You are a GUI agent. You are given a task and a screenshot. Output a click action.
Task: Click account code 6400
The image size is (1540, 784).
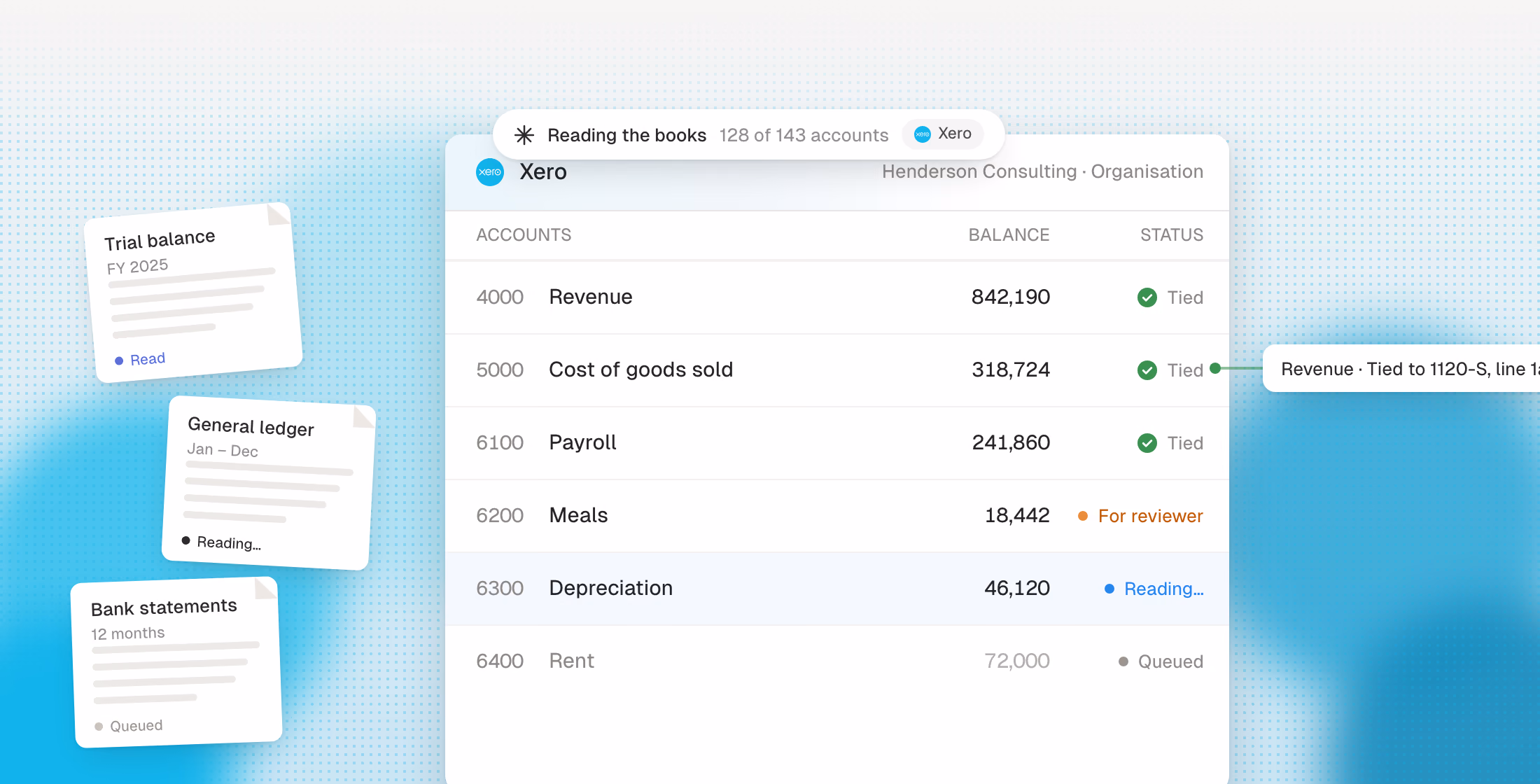500,661
